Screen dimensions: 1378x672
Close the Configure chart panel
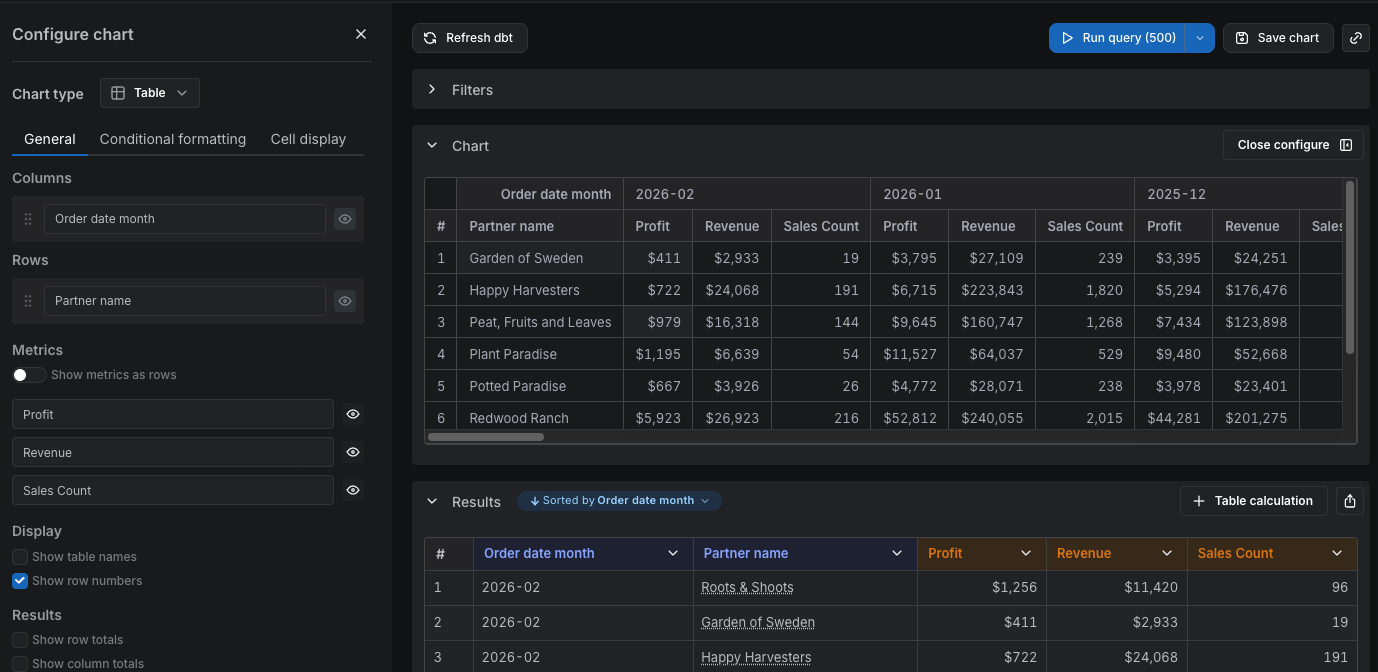(361, 34)
